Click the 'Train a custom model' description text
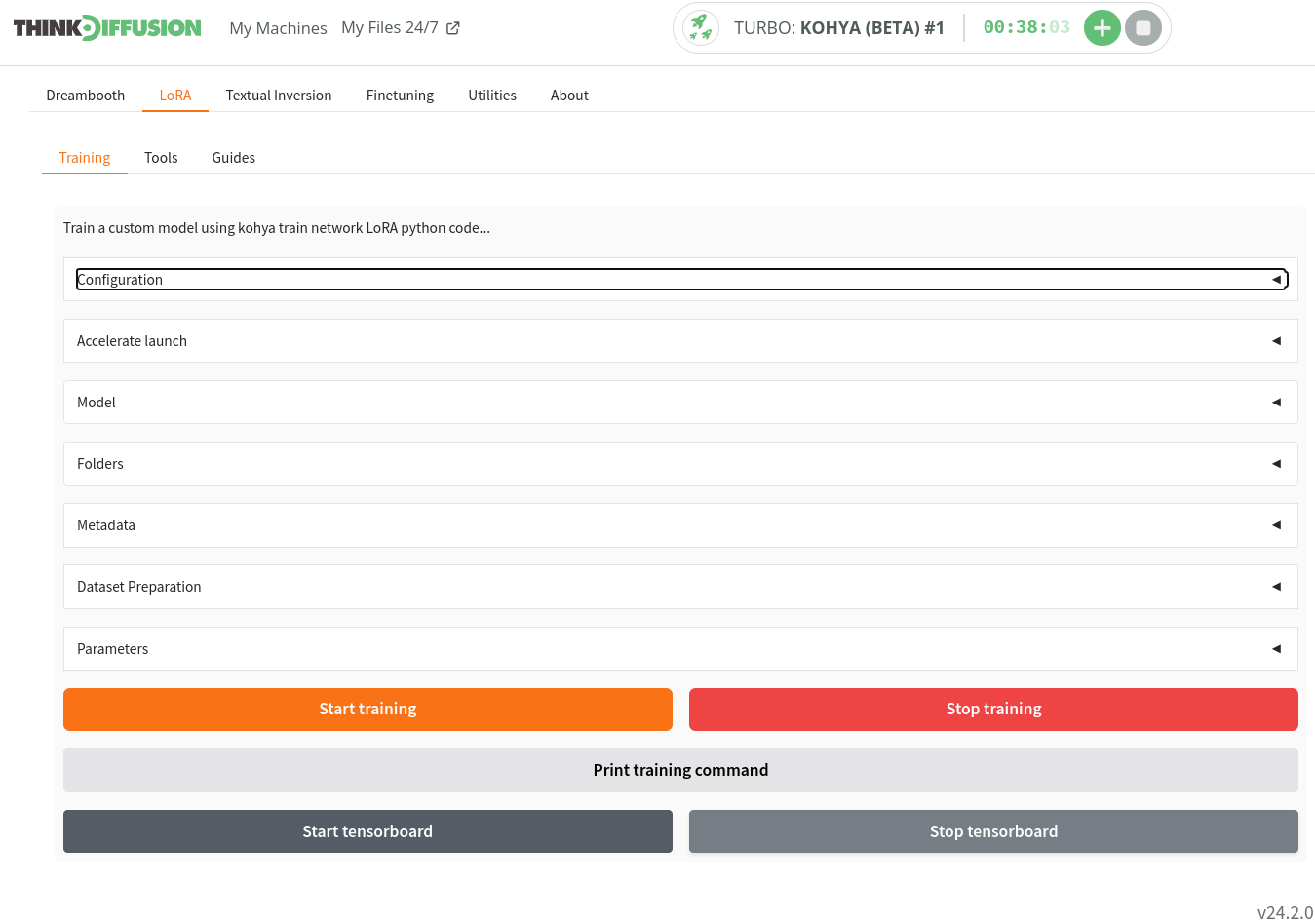 tap(277, 227)
